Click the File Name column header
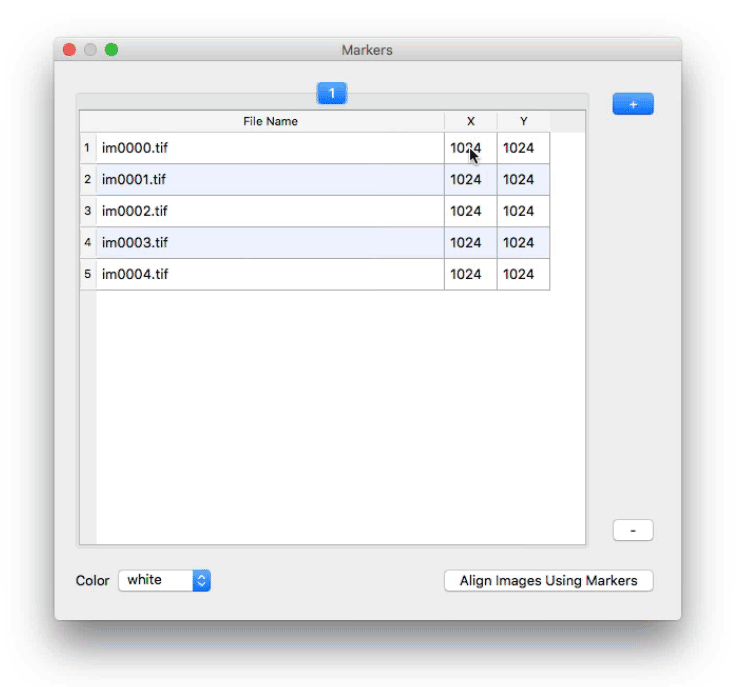This screenshot has width=755, height=687. point(270,122)
